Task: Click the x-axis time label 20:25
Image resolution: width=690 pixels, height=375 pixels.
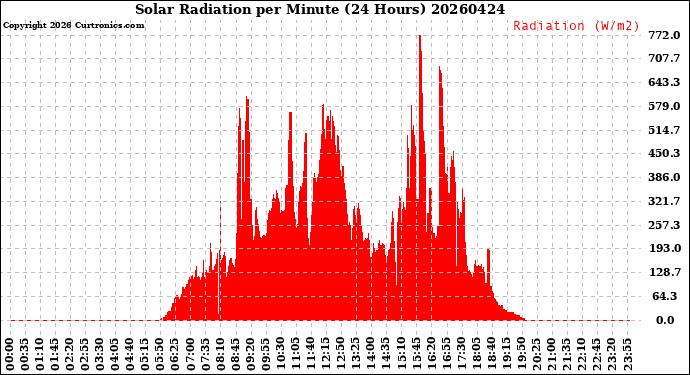Action: click(537, 355)
